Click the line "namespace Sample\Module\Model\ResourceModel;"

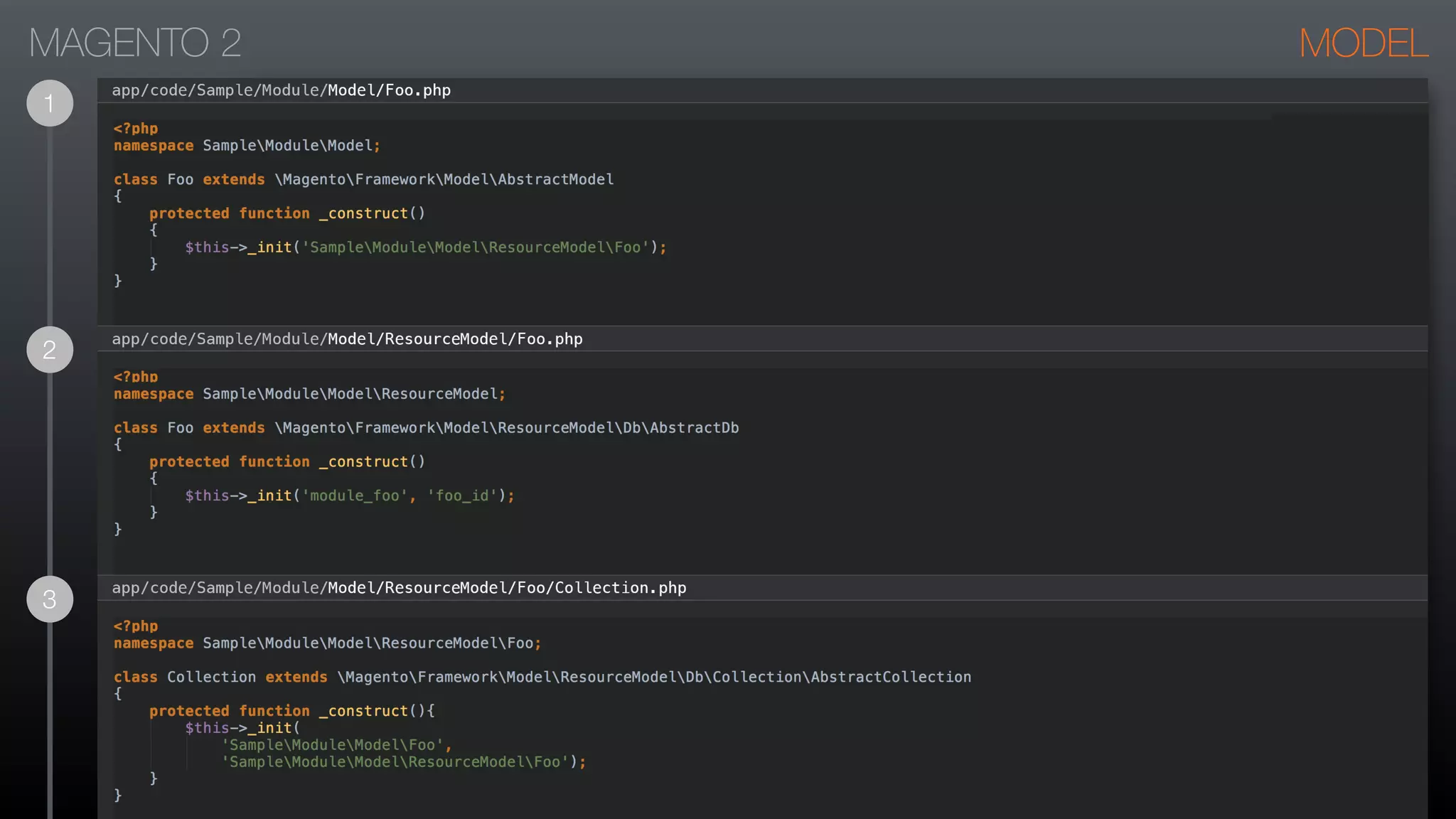click(309, 394)
